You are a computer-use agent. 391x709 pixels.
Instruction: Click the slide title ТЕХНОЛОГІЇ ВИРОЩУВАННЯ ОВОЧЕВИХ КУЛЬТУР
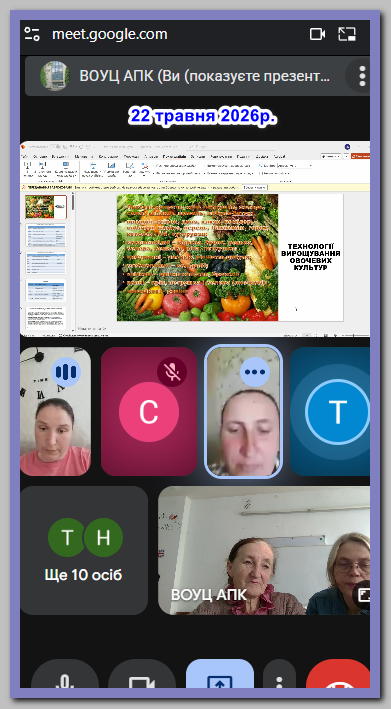coord(311,257)
